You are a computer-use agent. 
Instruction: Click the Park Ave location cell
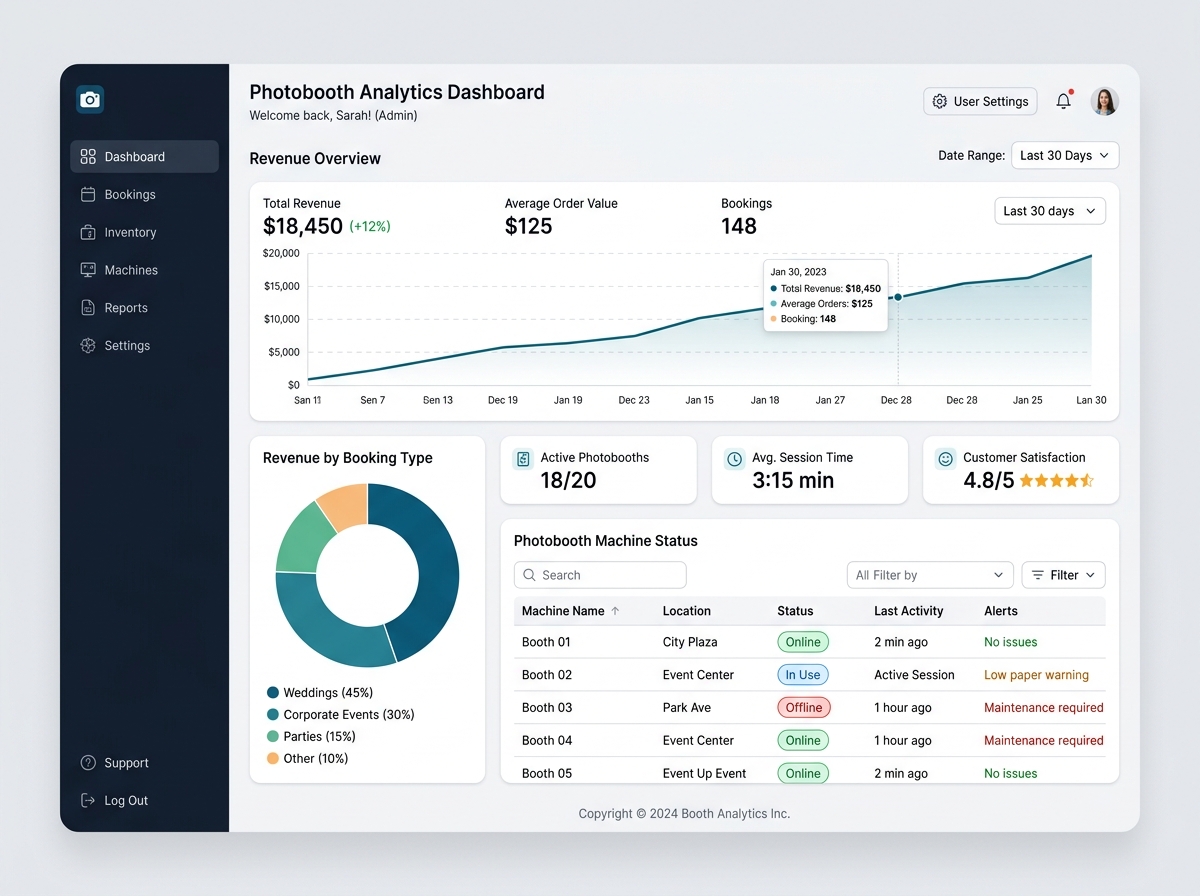click(x=687, y=708)
